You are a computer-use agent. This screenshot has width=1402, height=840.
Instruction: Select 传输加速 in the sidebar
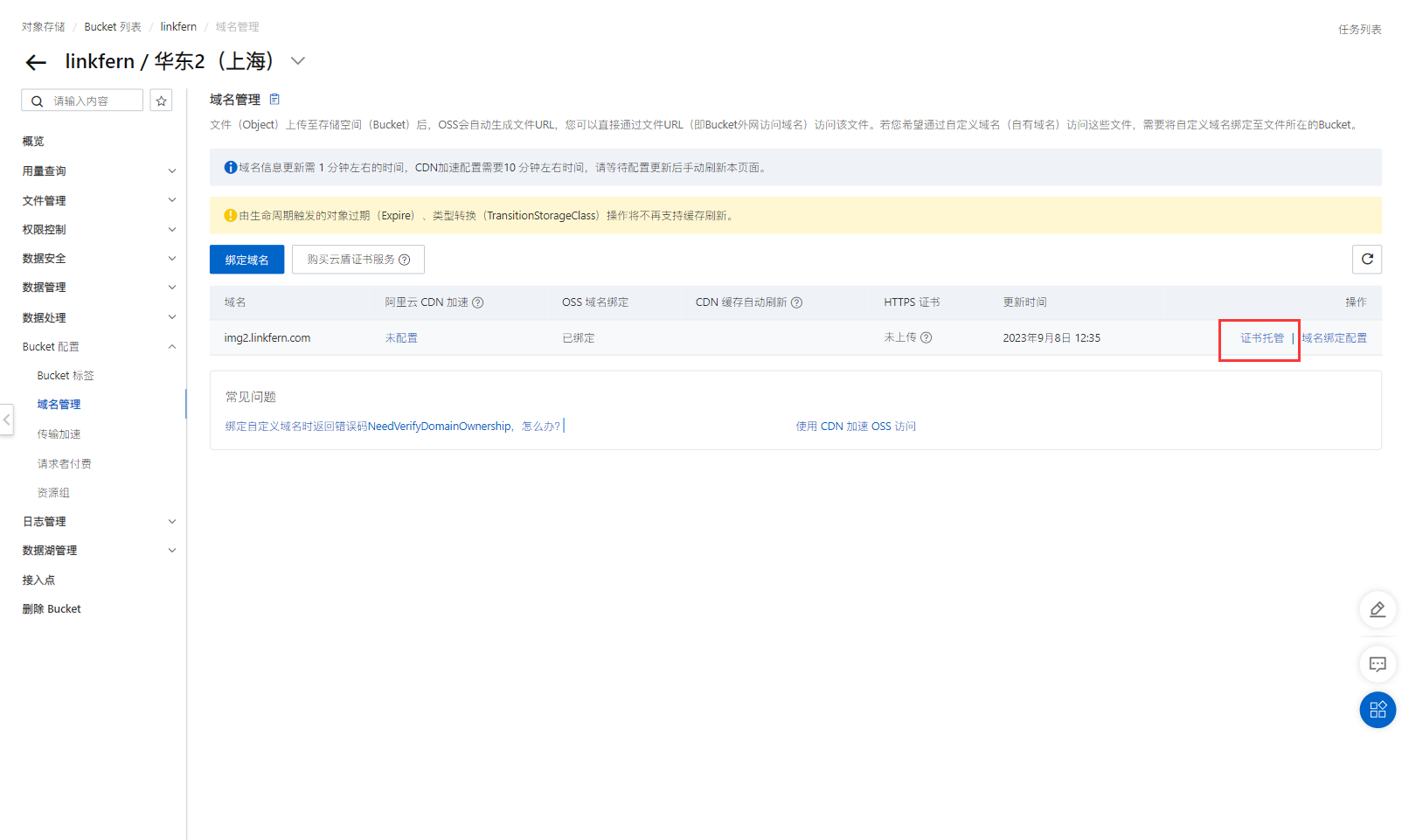pos(59,434)
